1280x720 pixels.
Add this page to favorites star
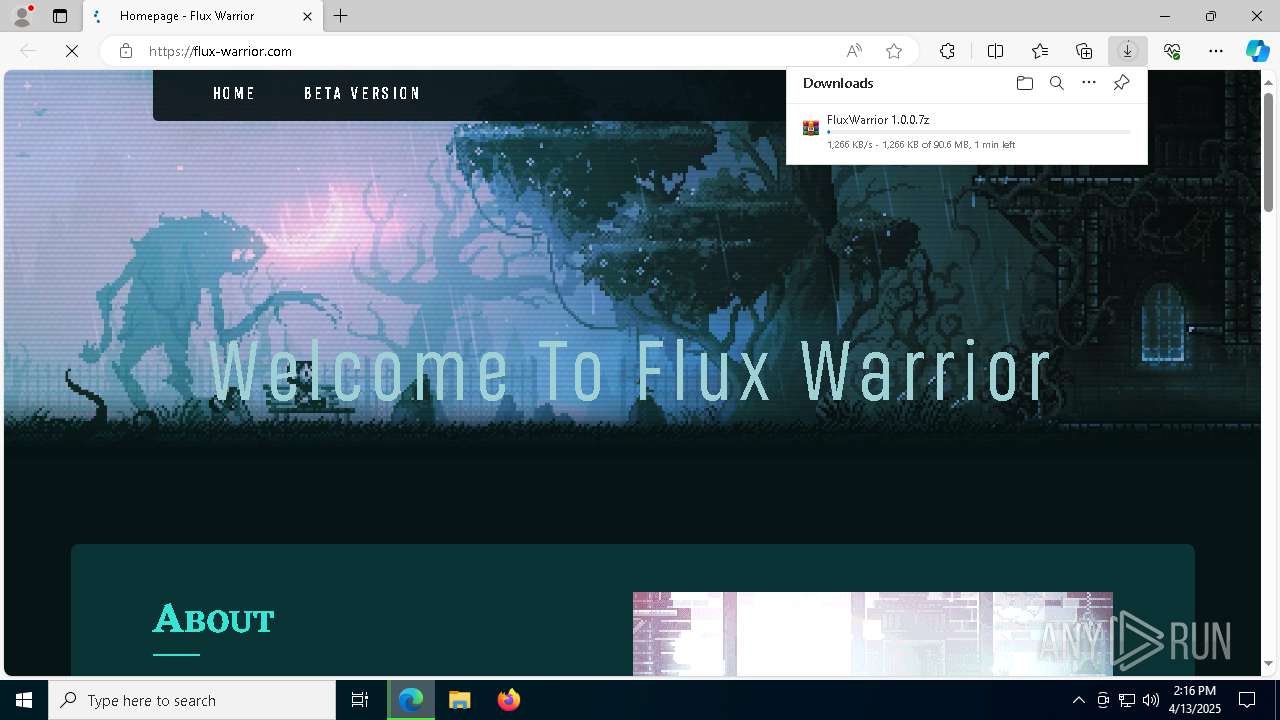(894, 51)
